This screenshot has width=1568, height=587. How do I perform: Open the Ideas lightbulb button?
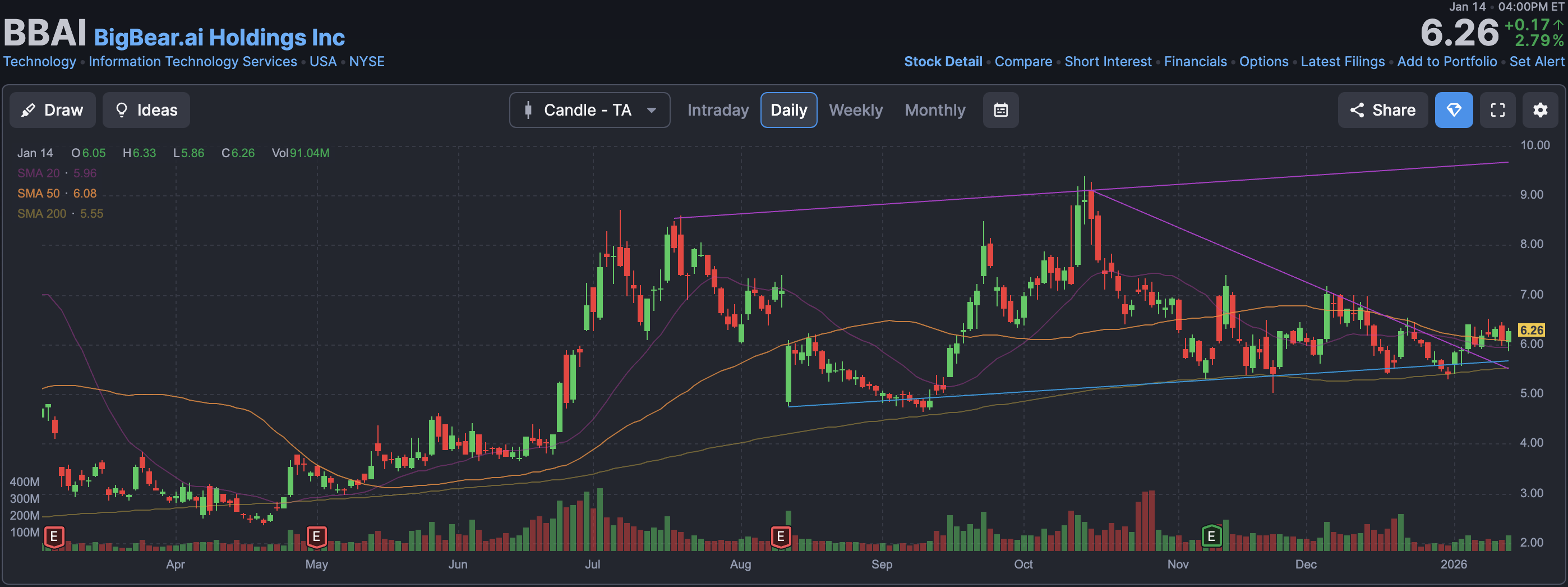pos(146,110)
